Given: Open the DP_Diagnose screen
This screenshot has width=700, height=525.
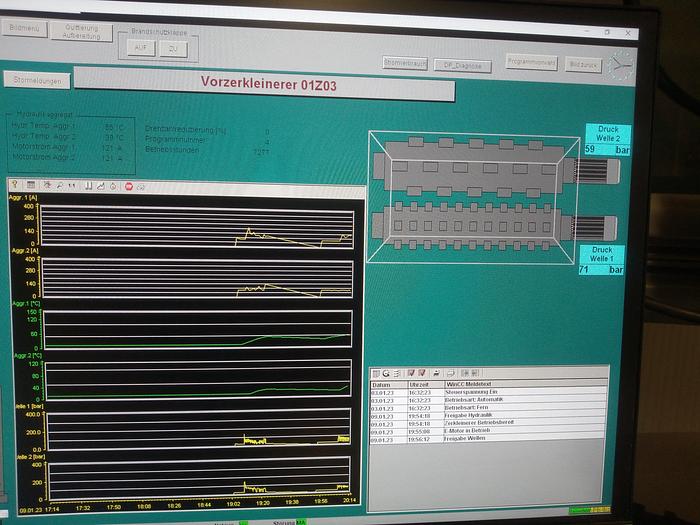Looking at the screenshot, I should (463, 65).
